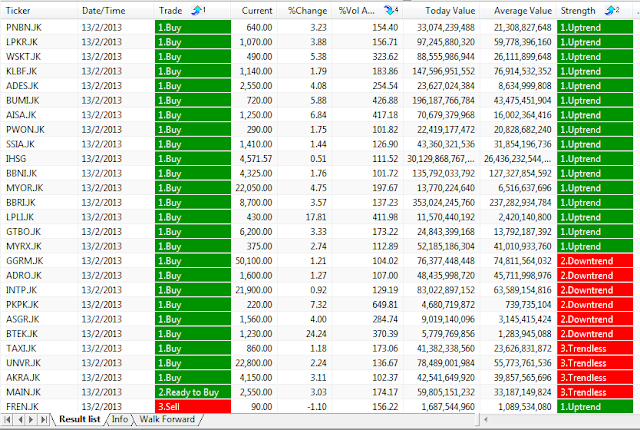
Task: Select the LPKR.JK ticker
Action: (22, 42)
